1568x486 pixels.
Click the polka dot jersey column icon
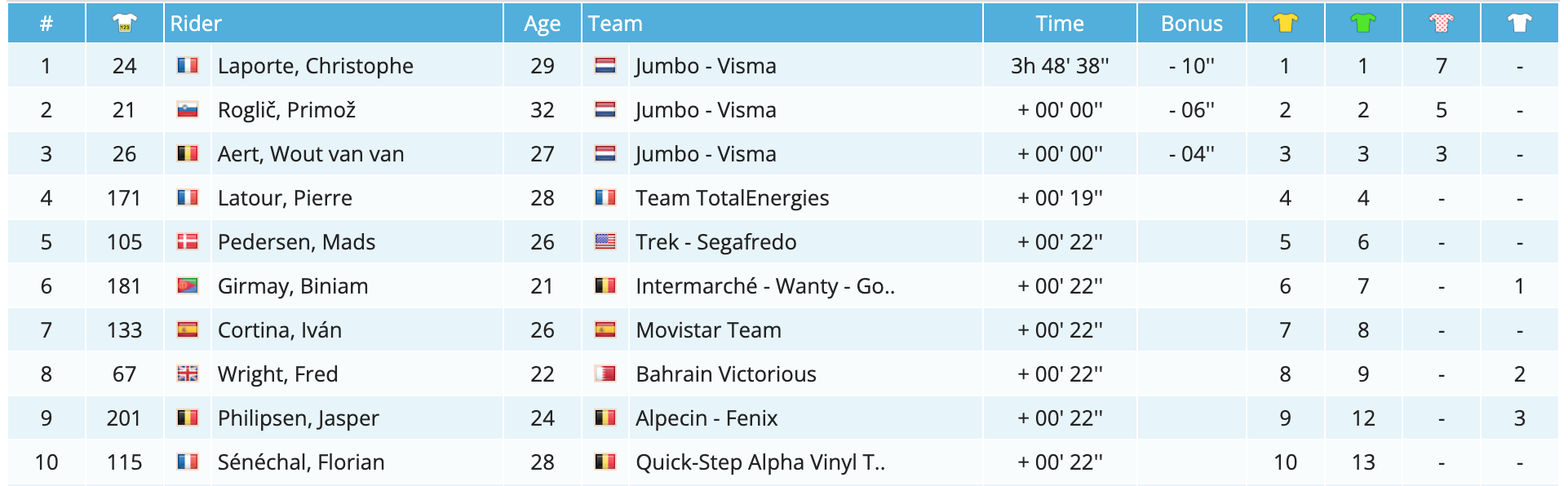coord(1442,23)
